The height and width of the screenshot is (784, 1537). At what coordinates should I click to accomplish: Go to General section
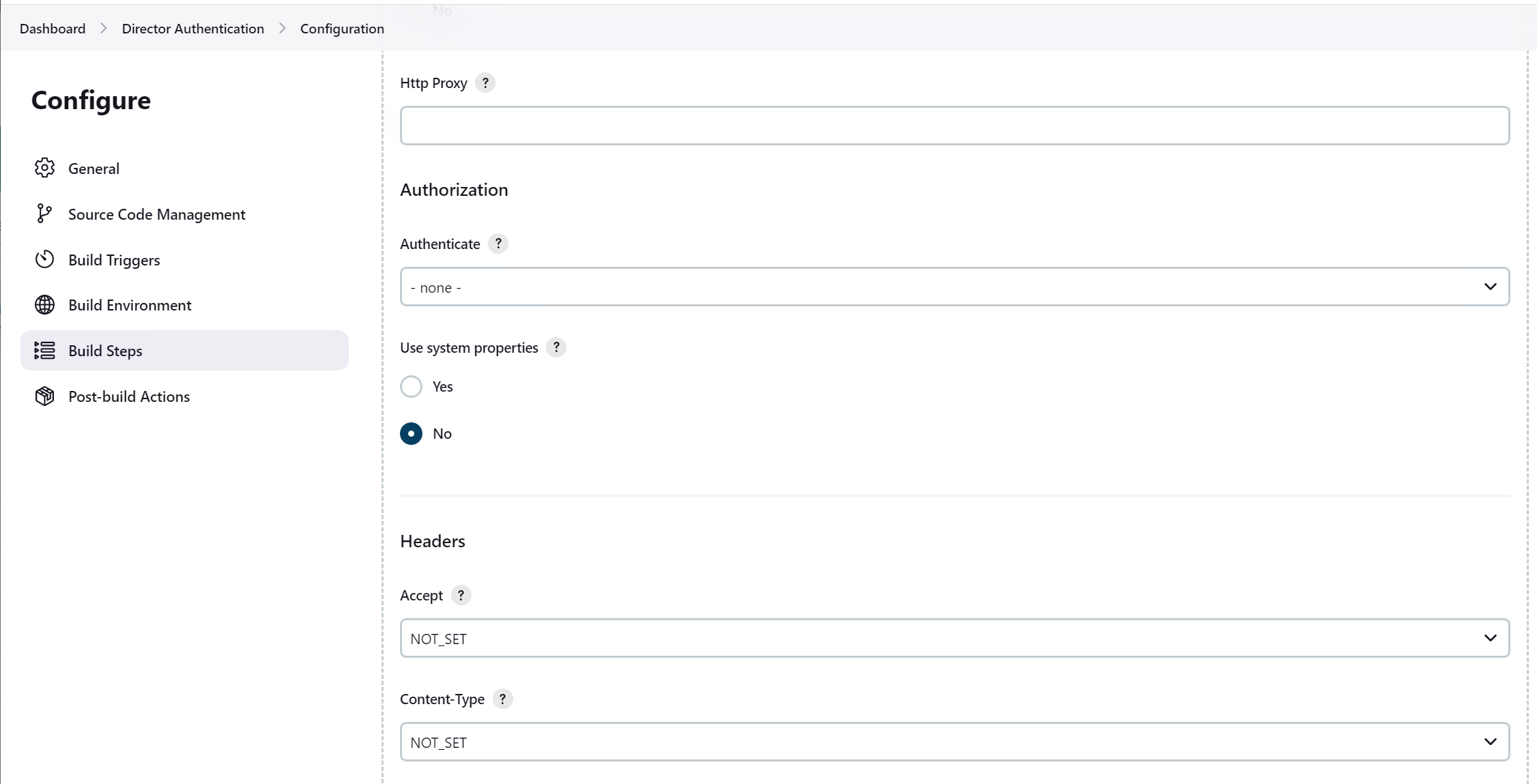(184, 169)
